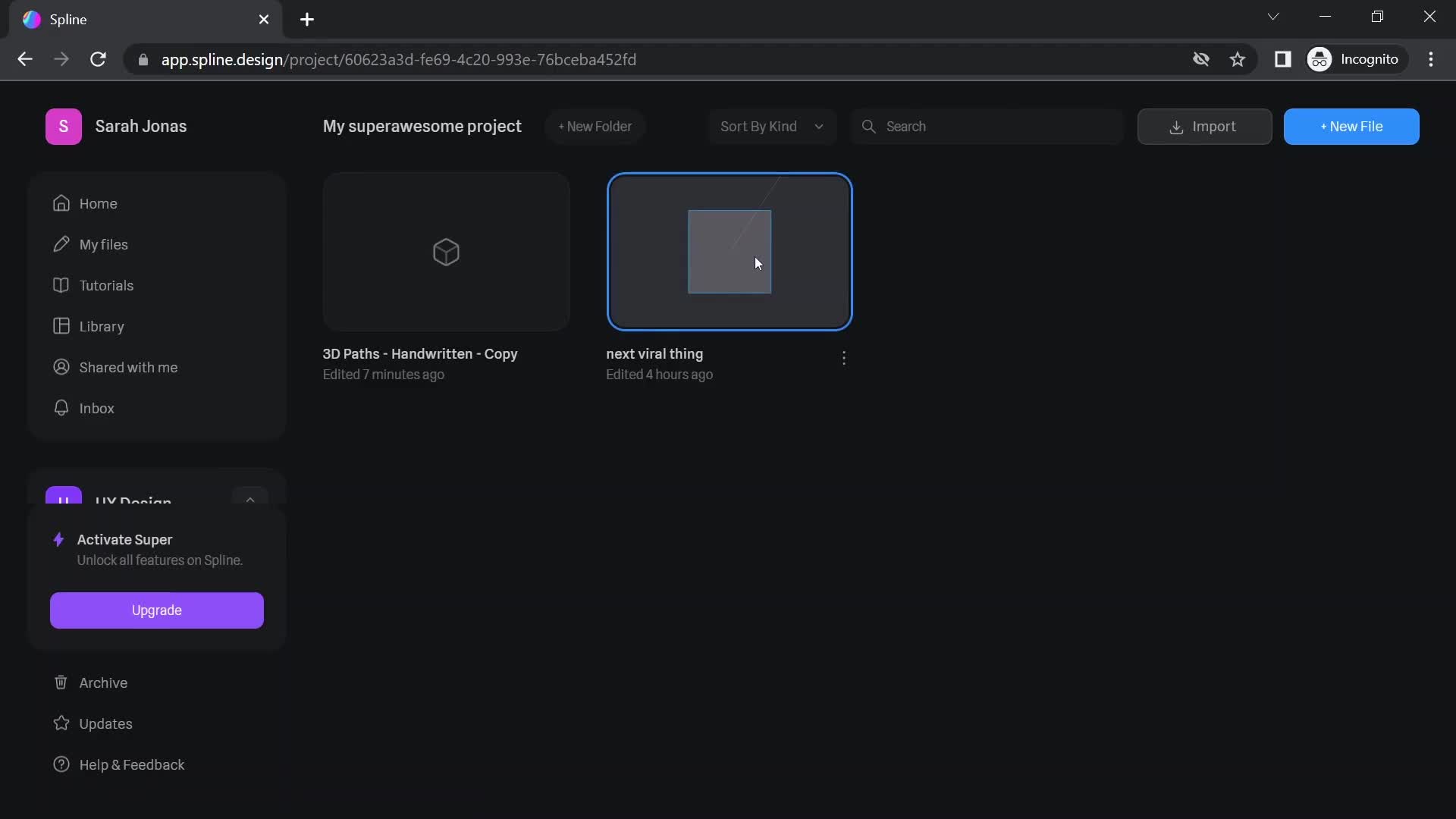Viewport: 1456px width, 819px height.
Task: Click the Archive trash icon
Action: click(61, 682)
